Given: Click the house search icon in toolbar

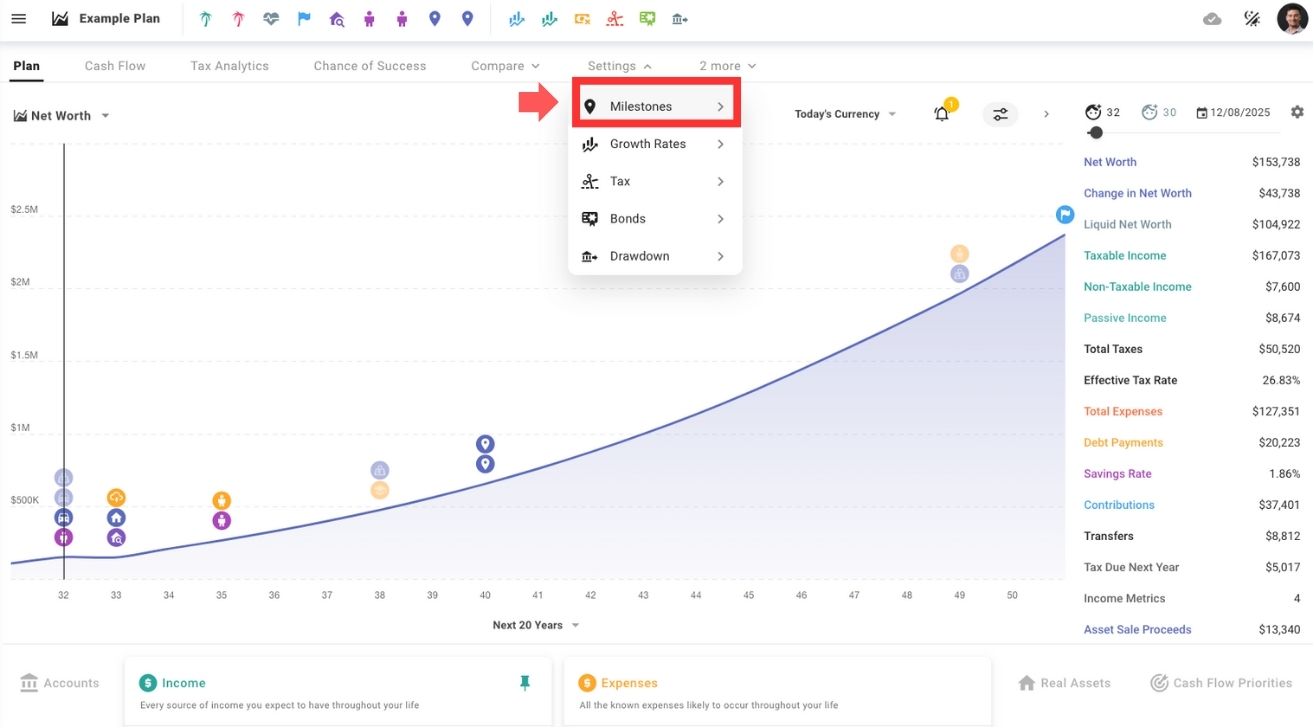Looking at the screenshot, I should 337,19.
